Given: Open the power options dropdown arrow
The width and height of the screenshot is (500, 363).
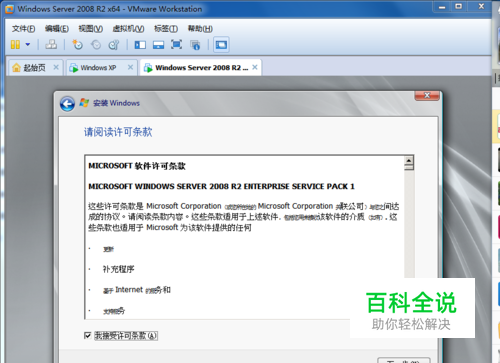Looking at the screenshot, I should click(28, 44).
